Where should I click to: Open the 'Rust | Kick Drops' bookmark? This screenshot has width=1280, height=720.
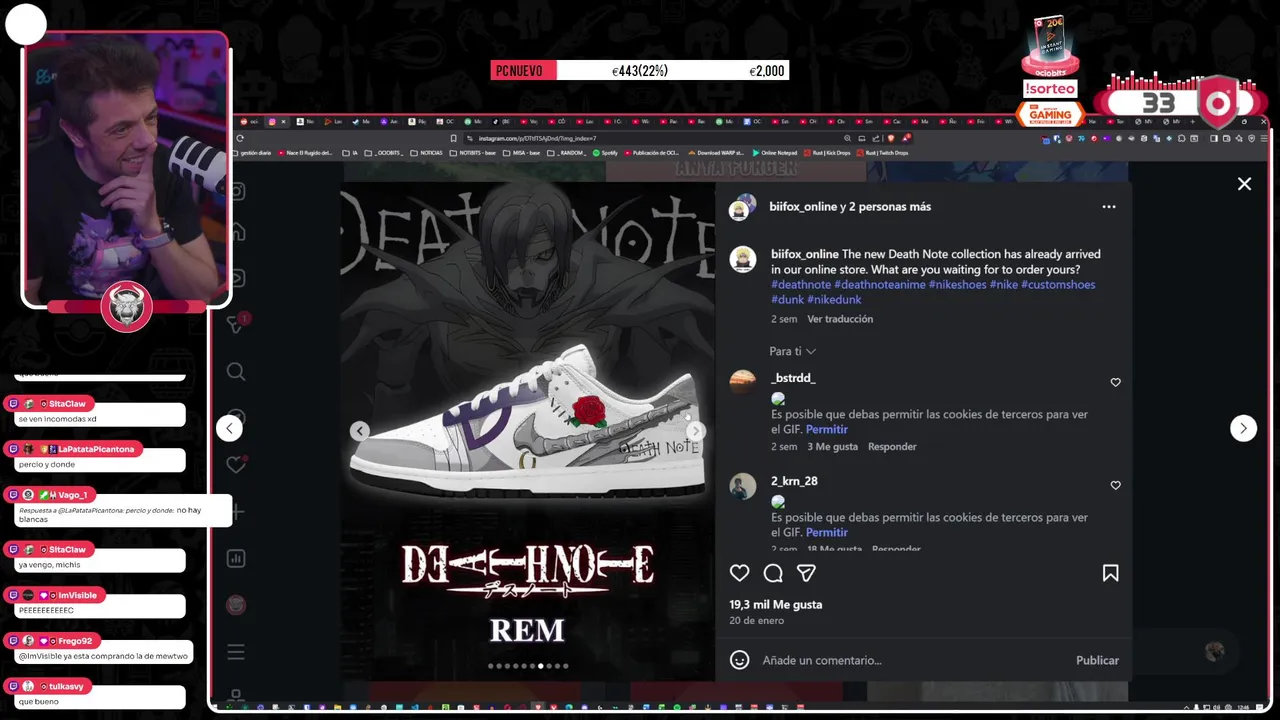click(x=826, y=153)
